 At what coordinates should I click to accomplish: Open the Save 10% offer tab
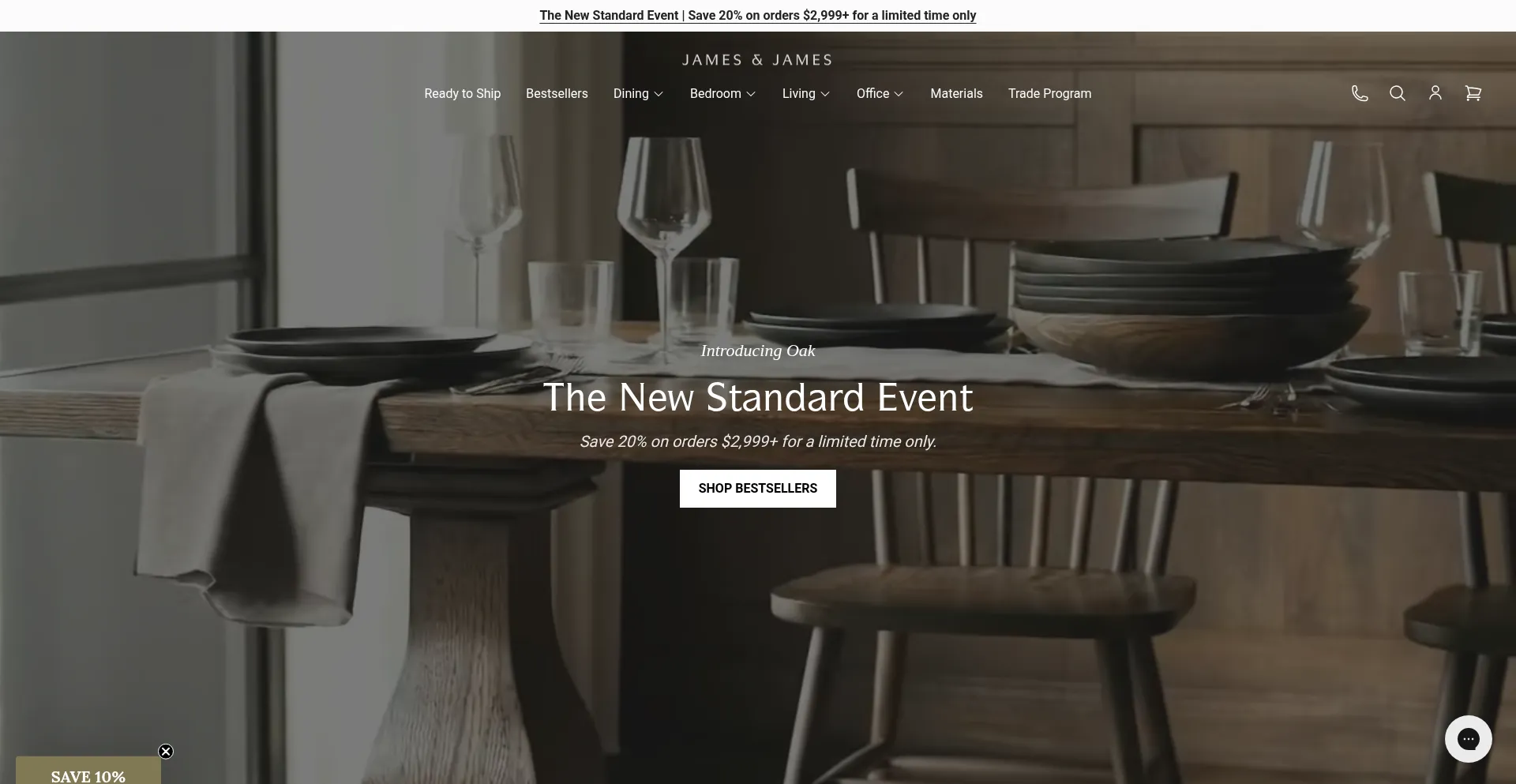(x=88, y=771)
